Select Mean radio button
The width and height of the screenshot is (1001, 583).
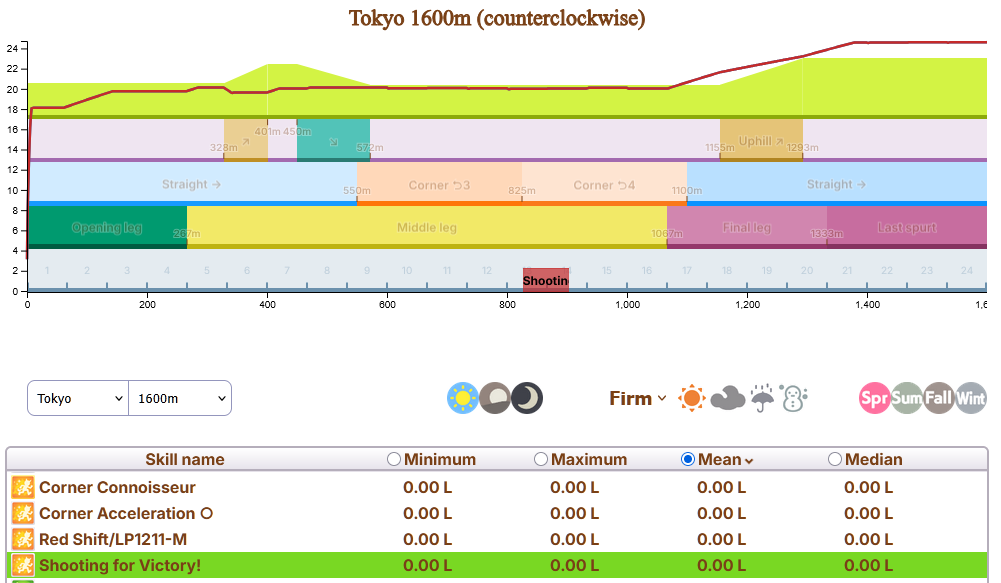click(688, 459)
